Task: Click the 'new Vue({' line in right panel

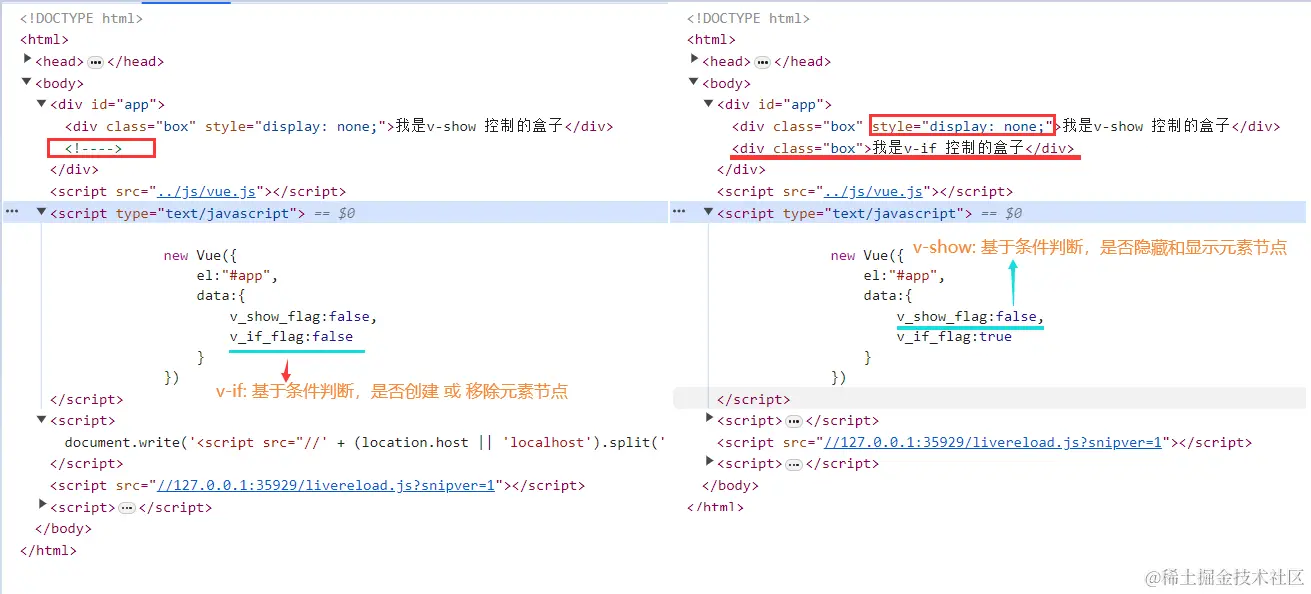Action: 868,255
